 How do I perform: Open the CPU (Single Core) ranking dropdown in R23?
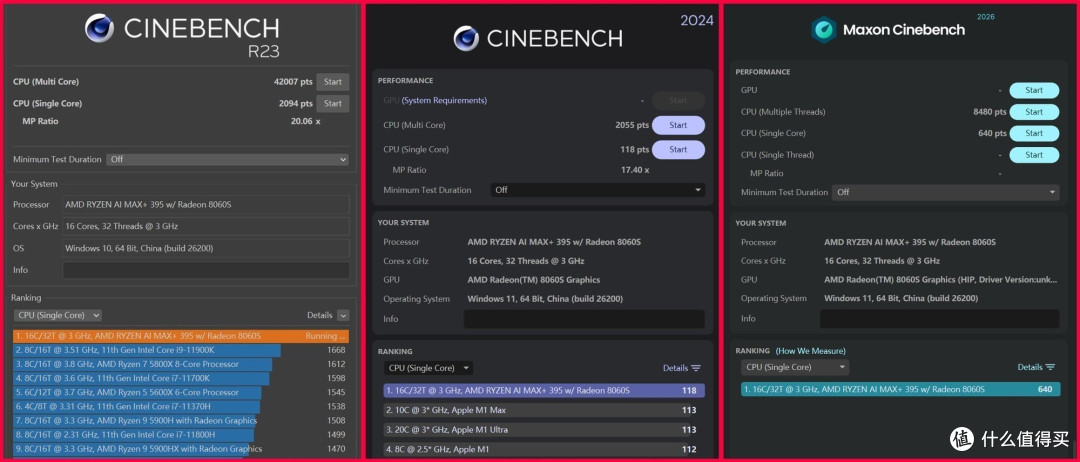tap(58, 315)
